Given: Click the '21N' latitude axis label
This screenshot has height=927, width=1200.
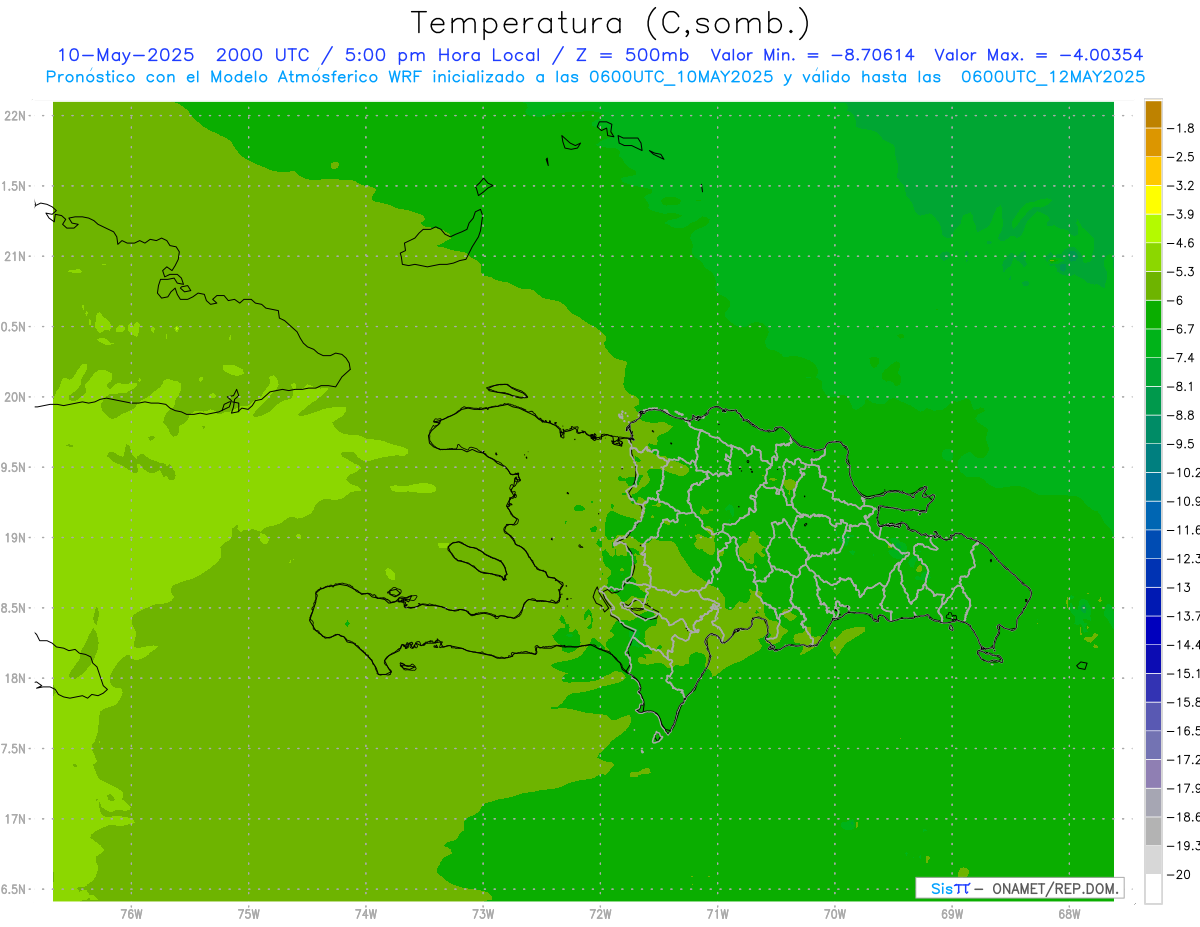Looking at the screenshot, I should 17,256.
